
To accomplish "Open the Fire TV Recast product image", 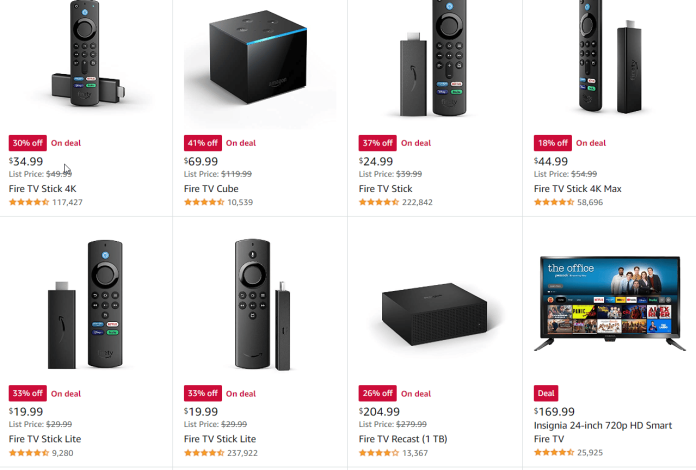I will pyautogui.click(x=433, y=312).
